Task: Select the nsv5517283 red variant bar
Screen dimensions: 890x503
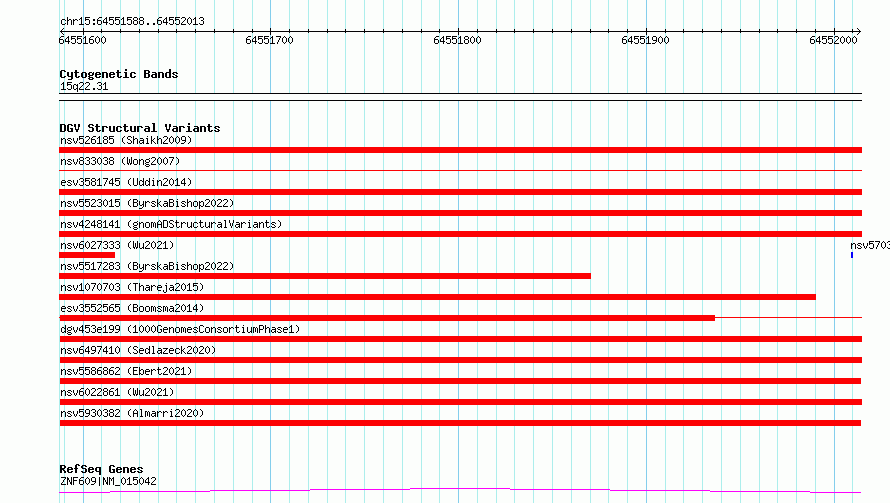Action: click(x=325, y=276)
